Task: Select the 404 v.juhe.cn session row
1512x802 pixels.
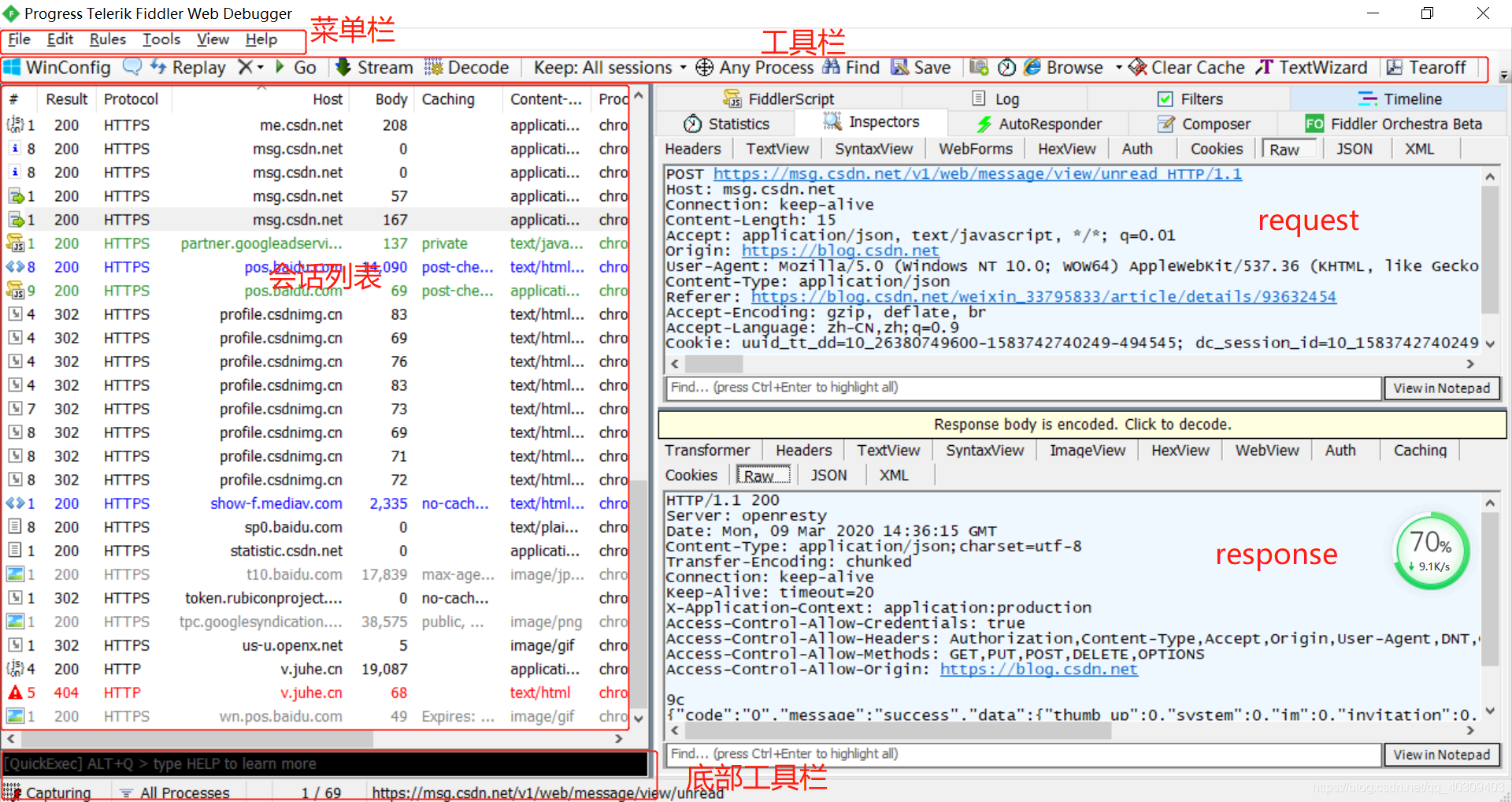Action: point(317,692)
